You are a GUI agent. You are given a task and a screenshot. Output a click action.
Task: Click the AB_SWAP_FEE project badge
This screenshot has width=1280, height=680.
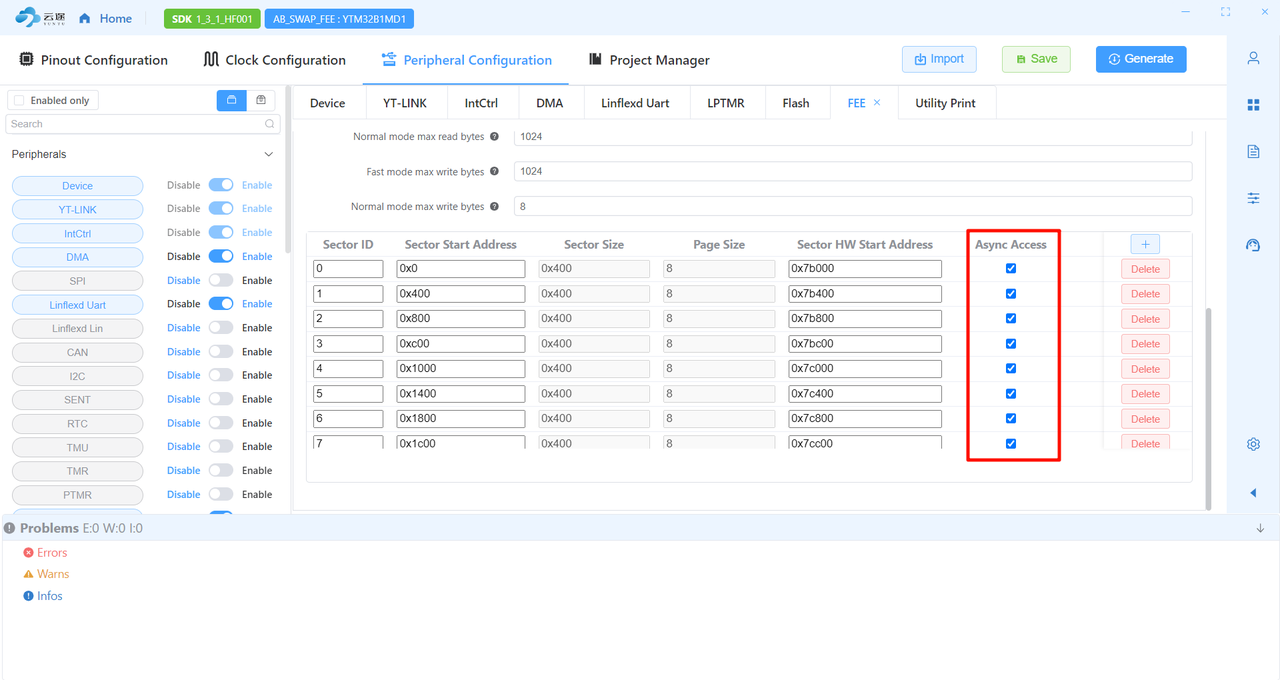(x=338, y=19)
